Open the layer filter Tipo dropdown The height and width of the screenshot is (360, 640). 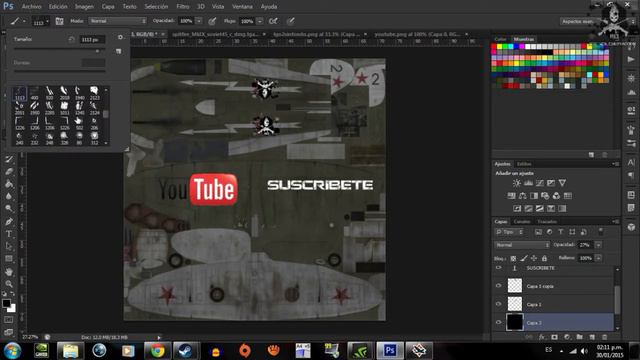[x=510, y=232]
